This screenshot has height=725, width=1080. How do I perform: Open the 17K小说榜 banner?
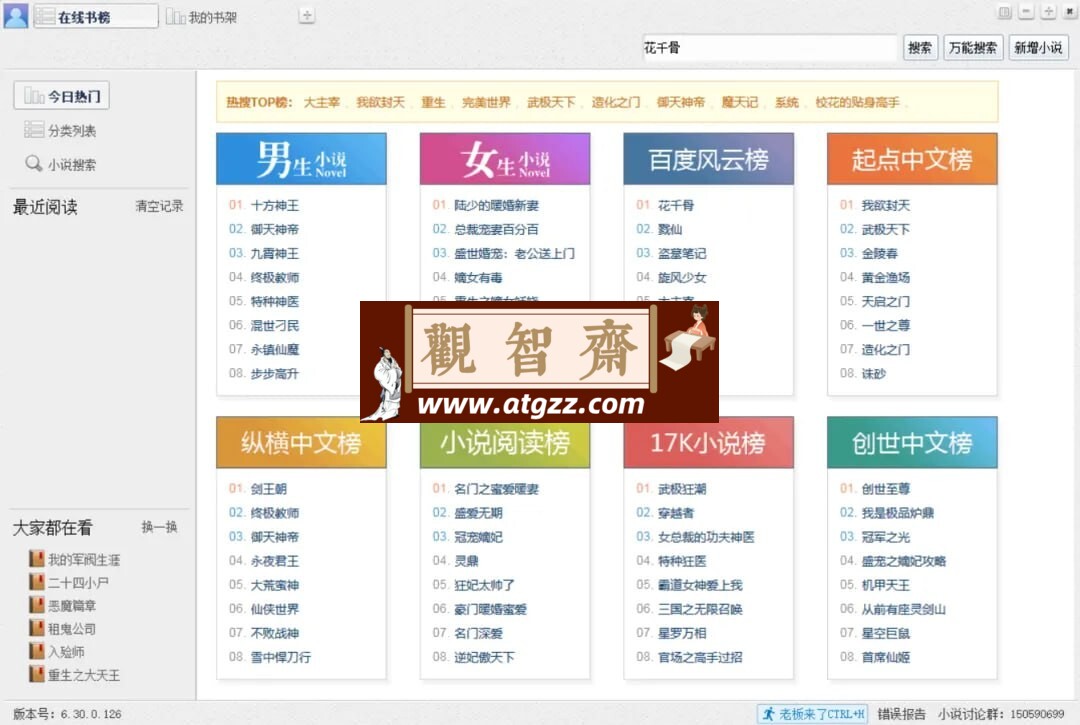click(708, 442)
